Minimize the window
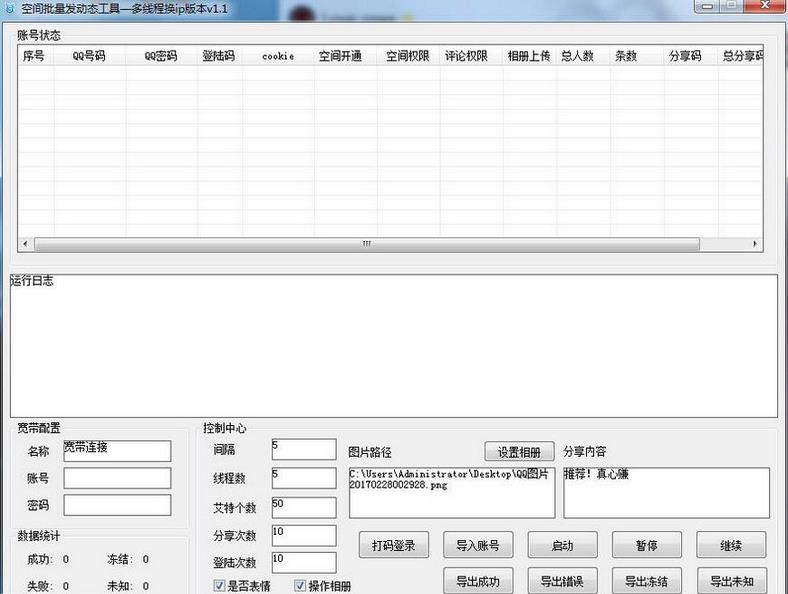788x594 pixels. point(708,6)
